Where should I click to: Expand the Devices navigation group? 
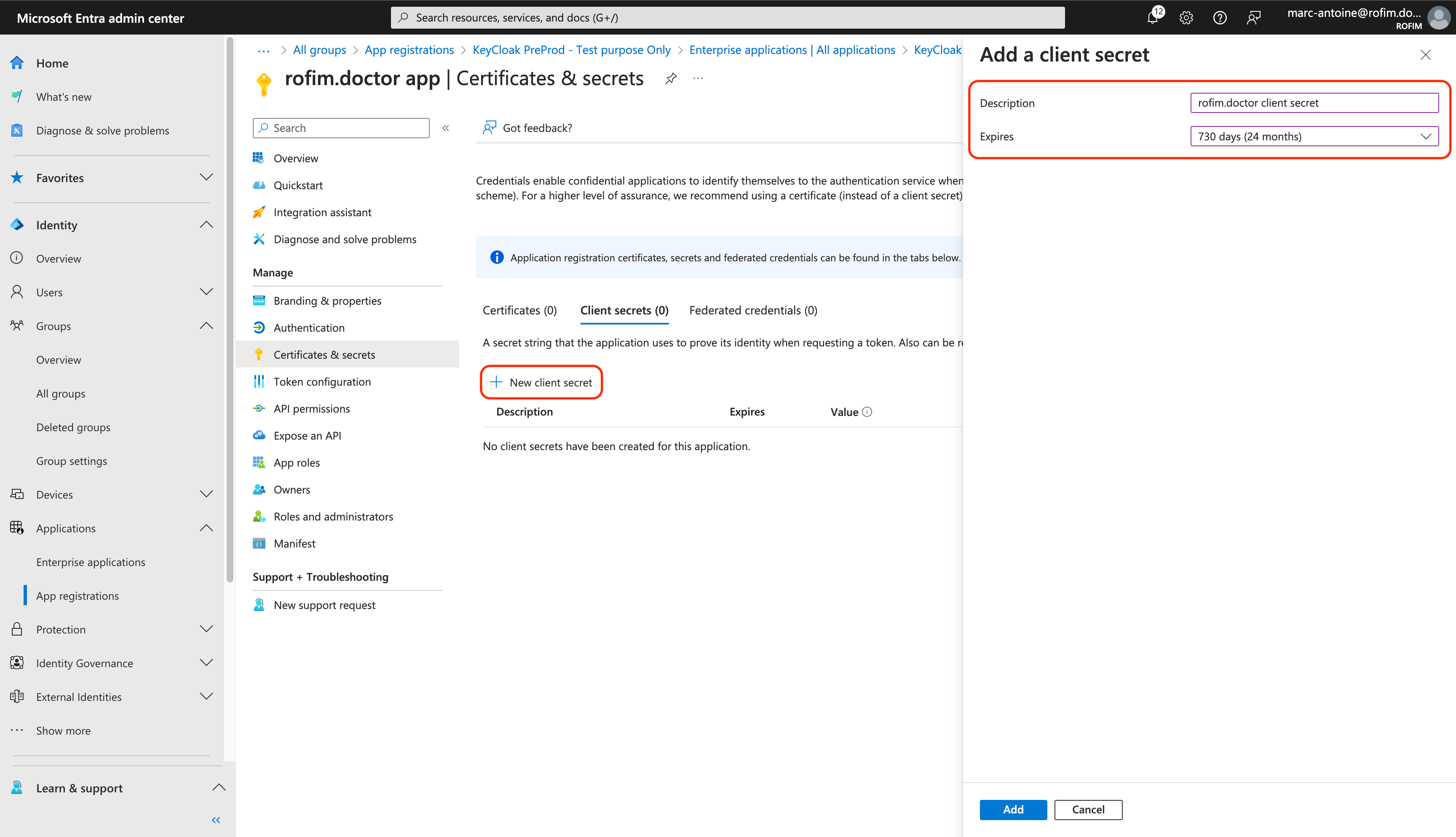[x=206, y=494]
